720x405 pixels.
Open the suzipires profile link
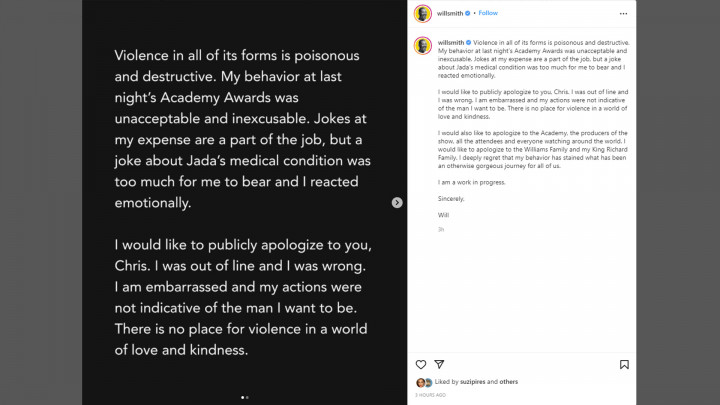click(472, 382)
